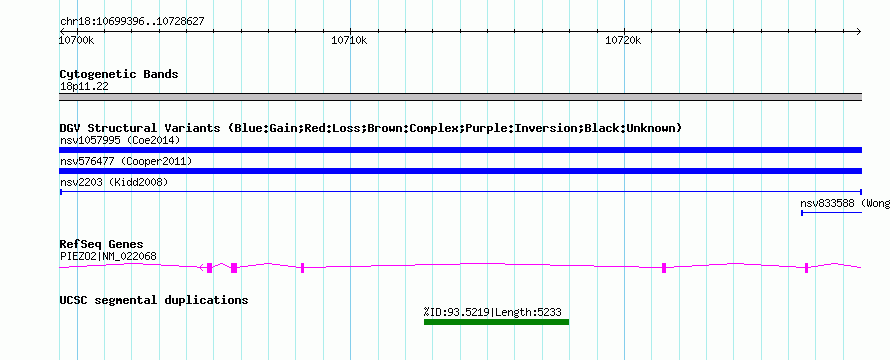
Task: Click the nsv833588 variant label
Action: [x=845, y=203]
